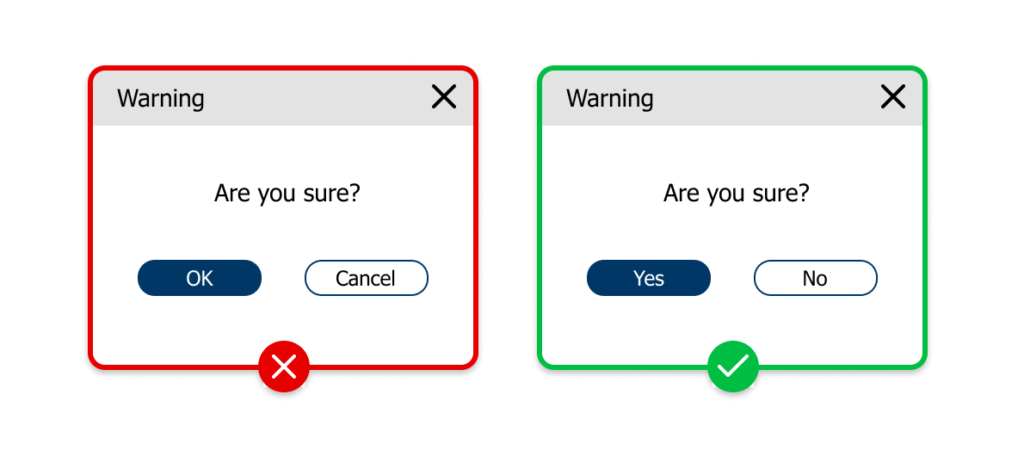Click "Are you sure?" text above OK button
The width and height of the screenshot is (1024, 456).
287,193
